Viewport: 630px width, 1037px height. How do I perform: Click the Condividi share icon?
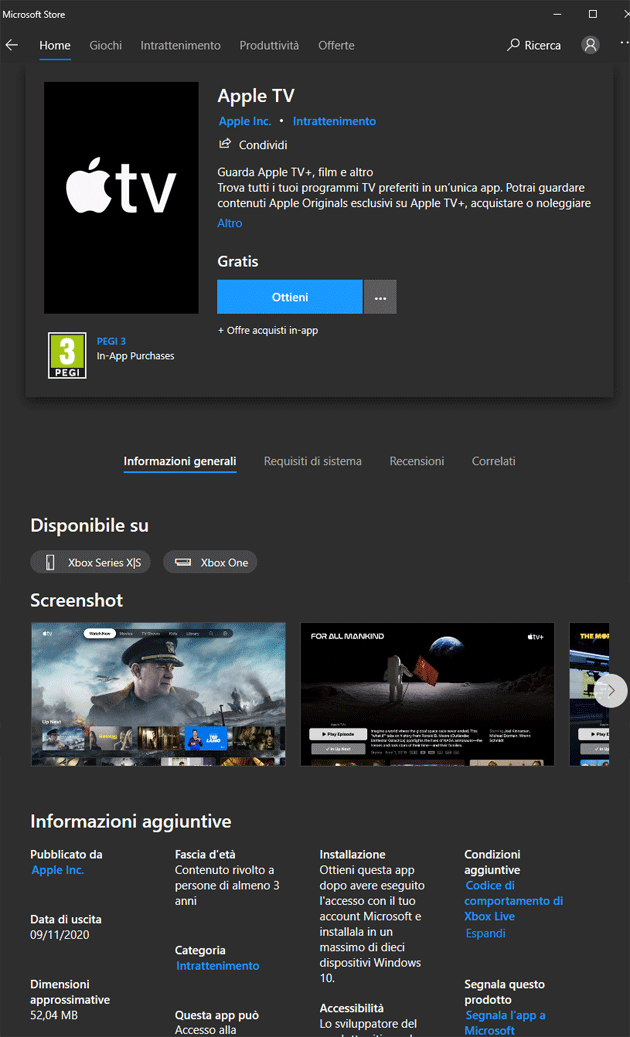[225, 145]
